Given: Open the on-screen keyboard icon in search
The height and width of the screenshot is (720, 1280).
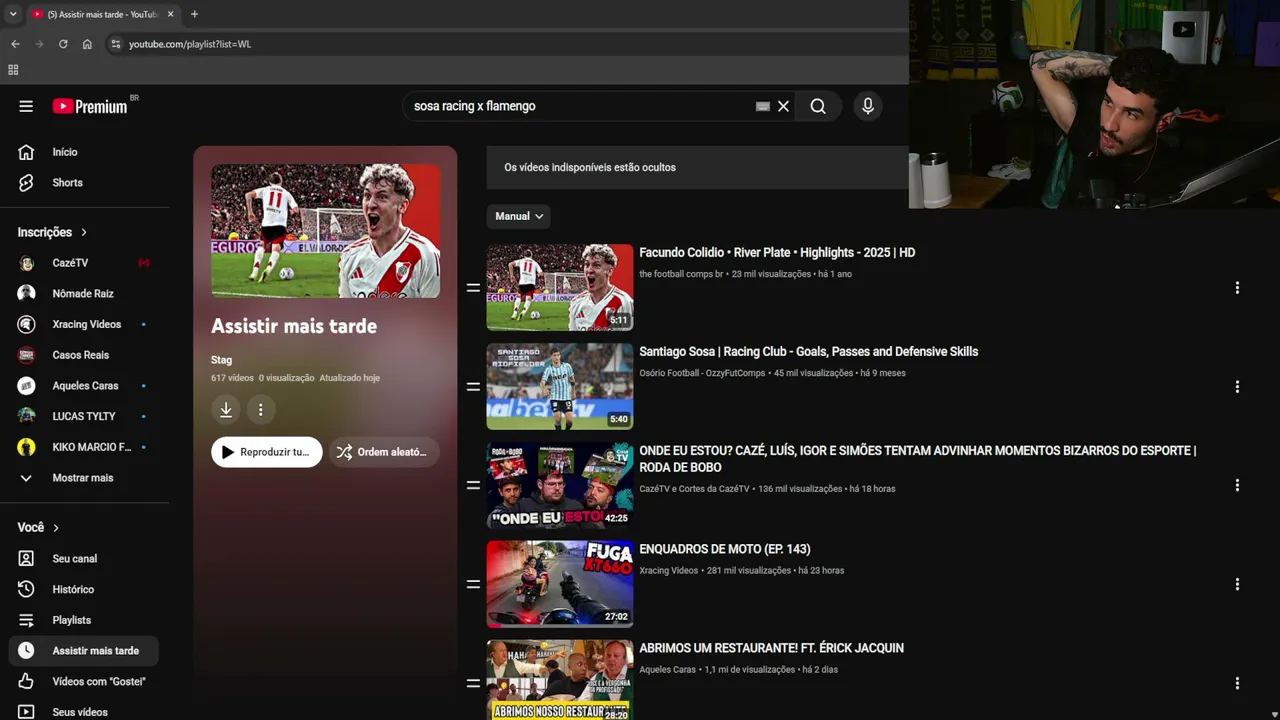Looking at the screenshot, I should (x=763, y=106).
